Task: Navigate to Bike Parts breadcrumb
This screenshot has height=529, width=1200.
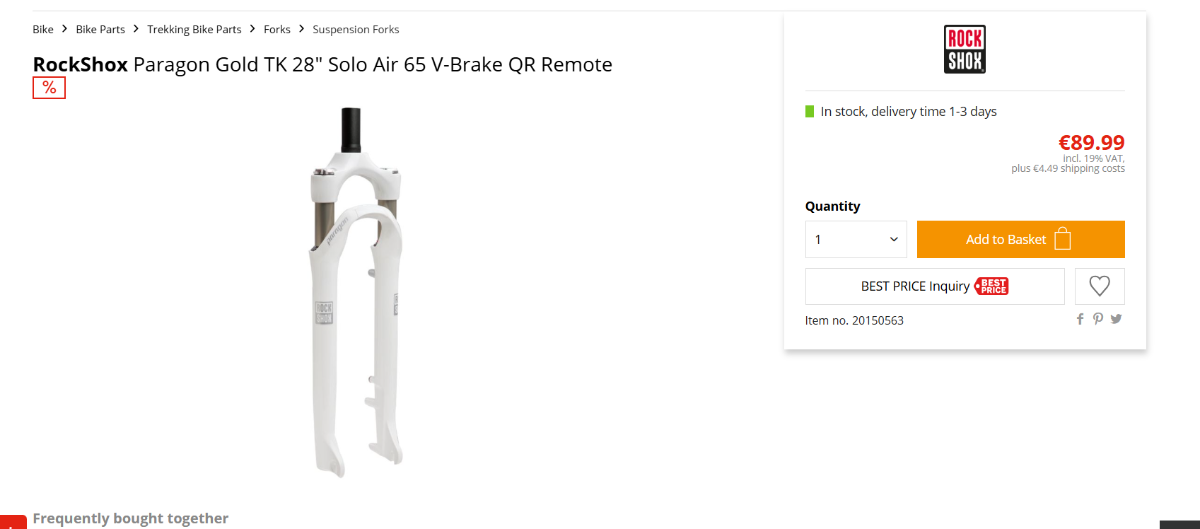Action: [100, 30]
